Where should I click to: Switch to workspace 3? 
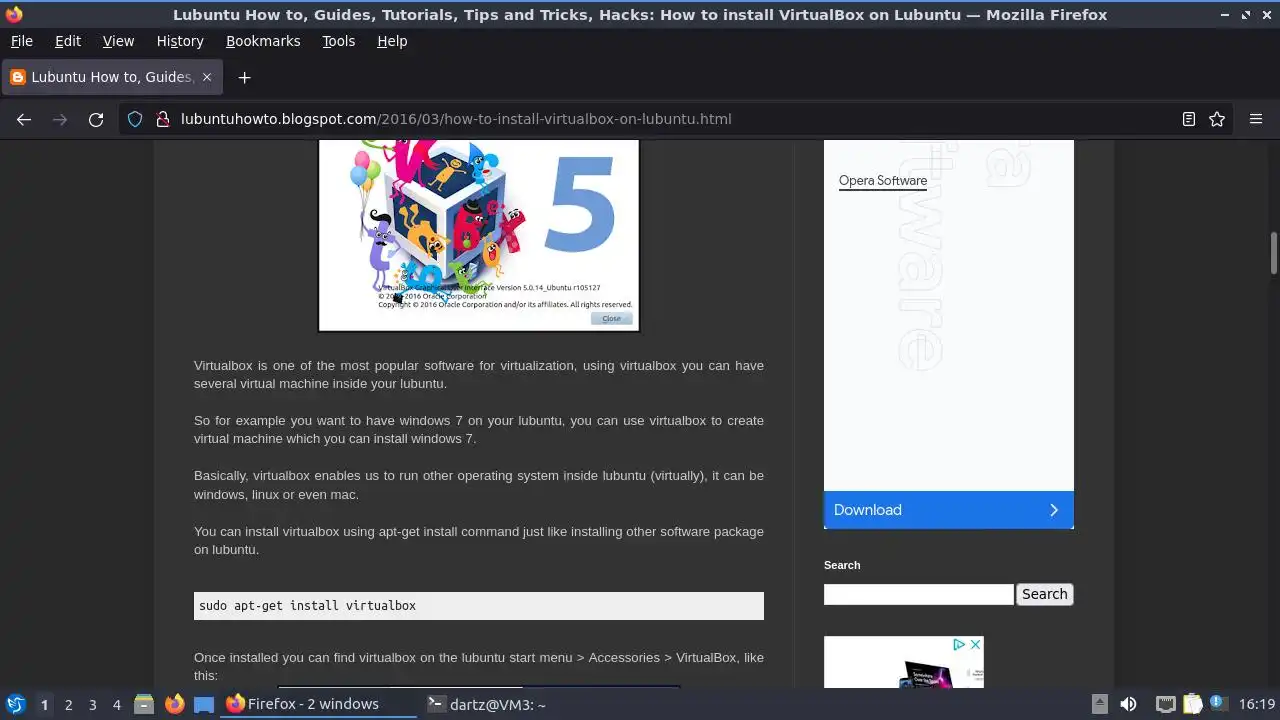point(92,705)
